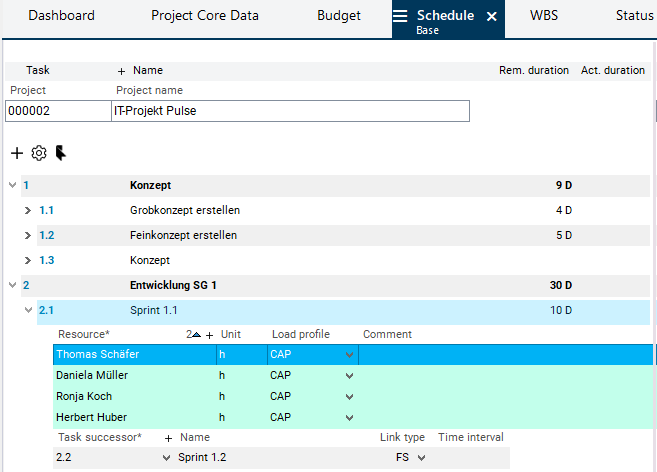This screenshot has height=472, width=657.
Task: Go to the Project Core Data tab
Action: point(204,16)
